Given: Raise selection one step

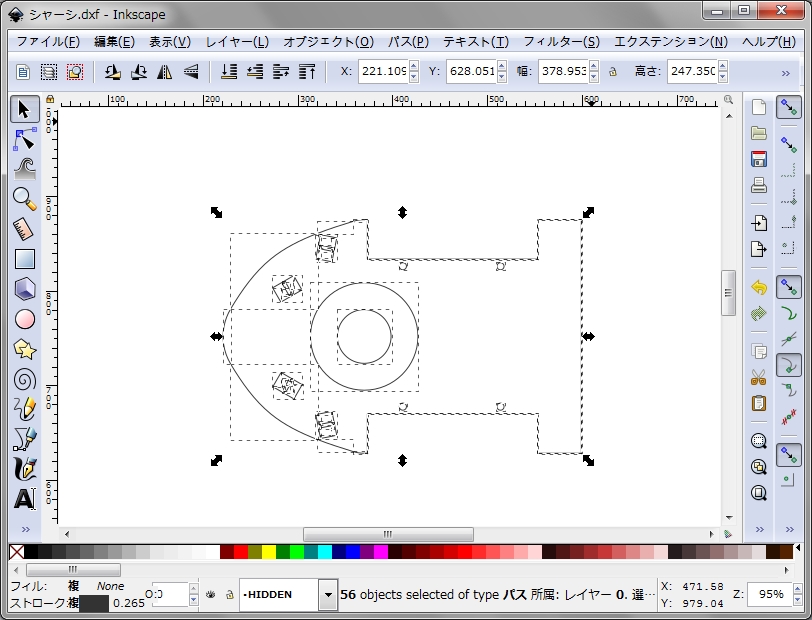Looking at the screenshot, I should (281, 72).
